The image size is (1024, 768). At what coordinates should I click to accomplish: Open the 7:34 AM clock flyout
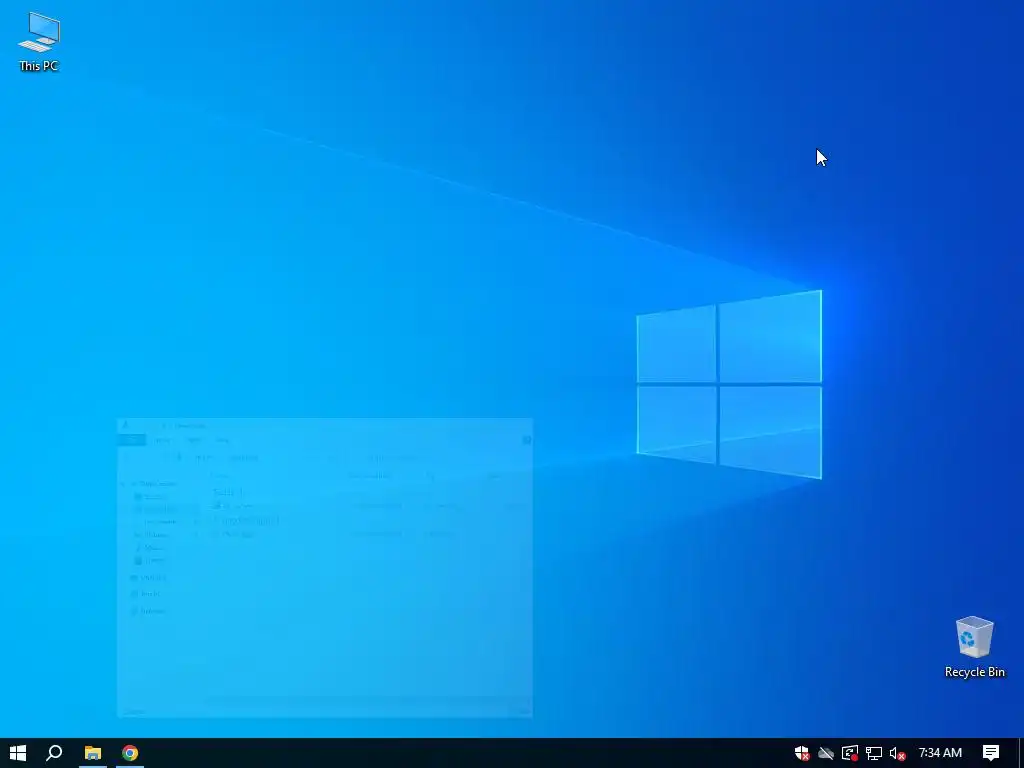point(940,753)
